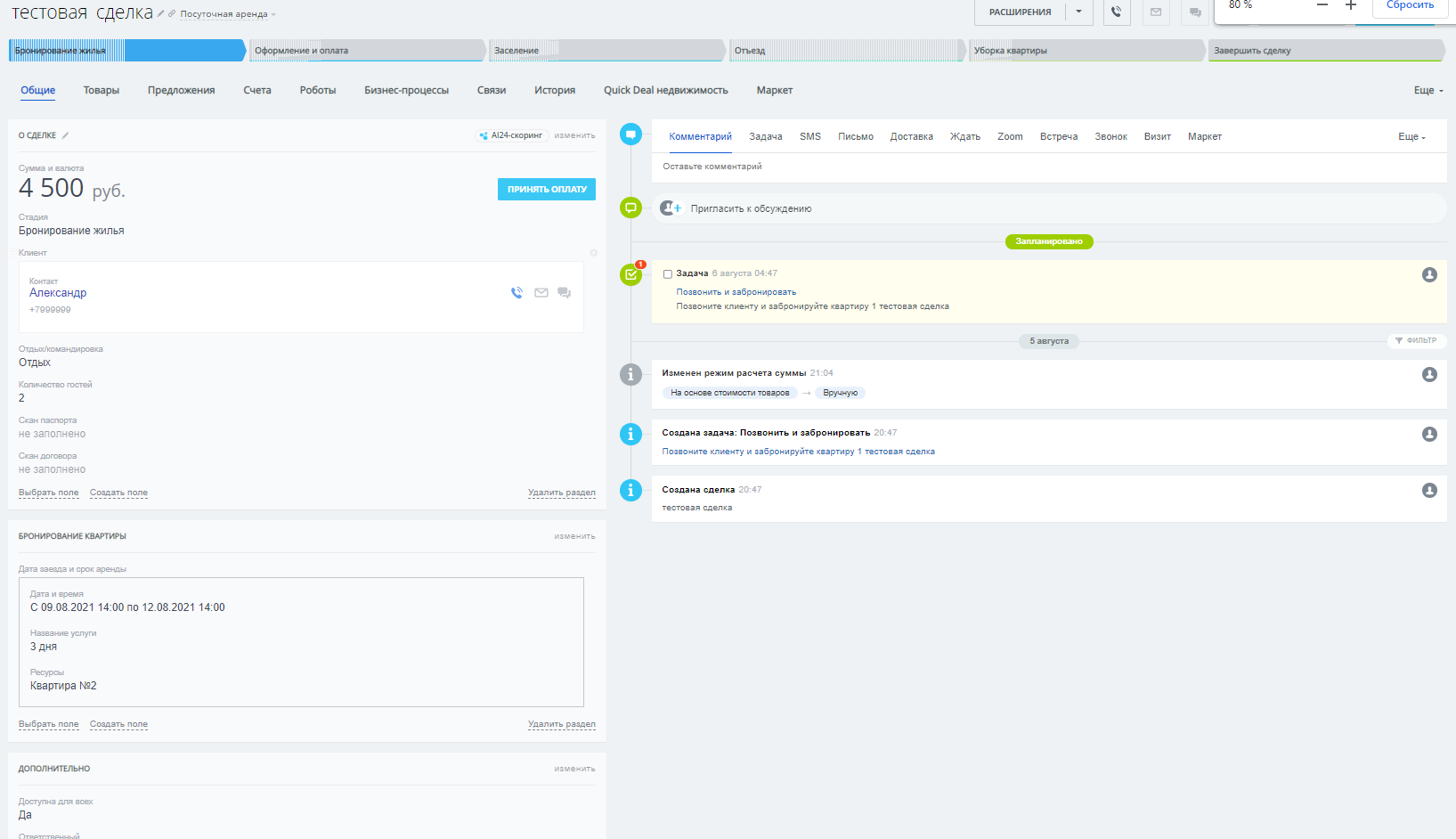Open the Расширения dropdown arrow
Screen dimensions: 1456x839
[x=1078, y=12]
